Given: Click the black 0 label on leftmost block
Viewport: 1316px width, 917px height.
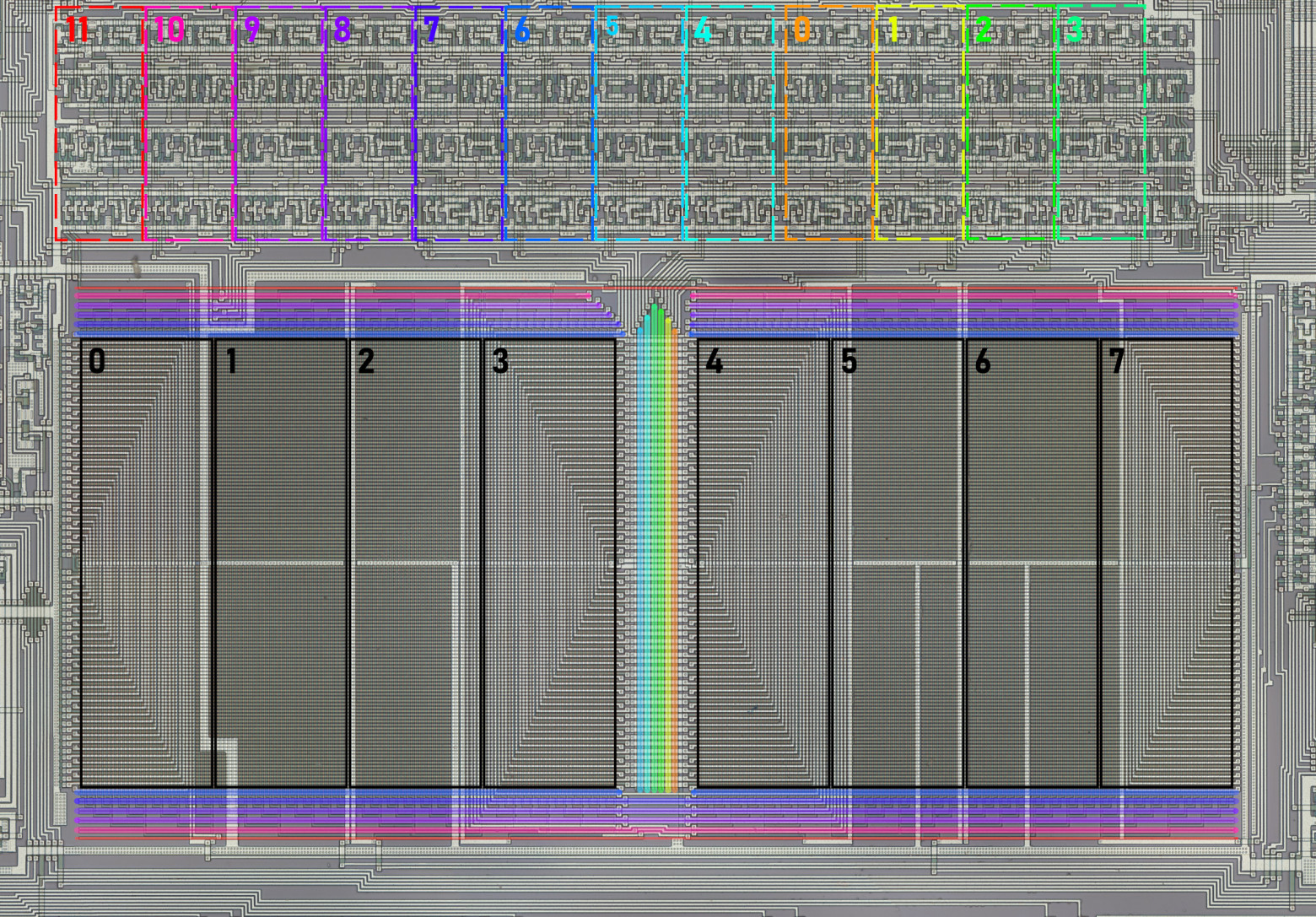Looking at the screenshot, I should pos(97,361).
